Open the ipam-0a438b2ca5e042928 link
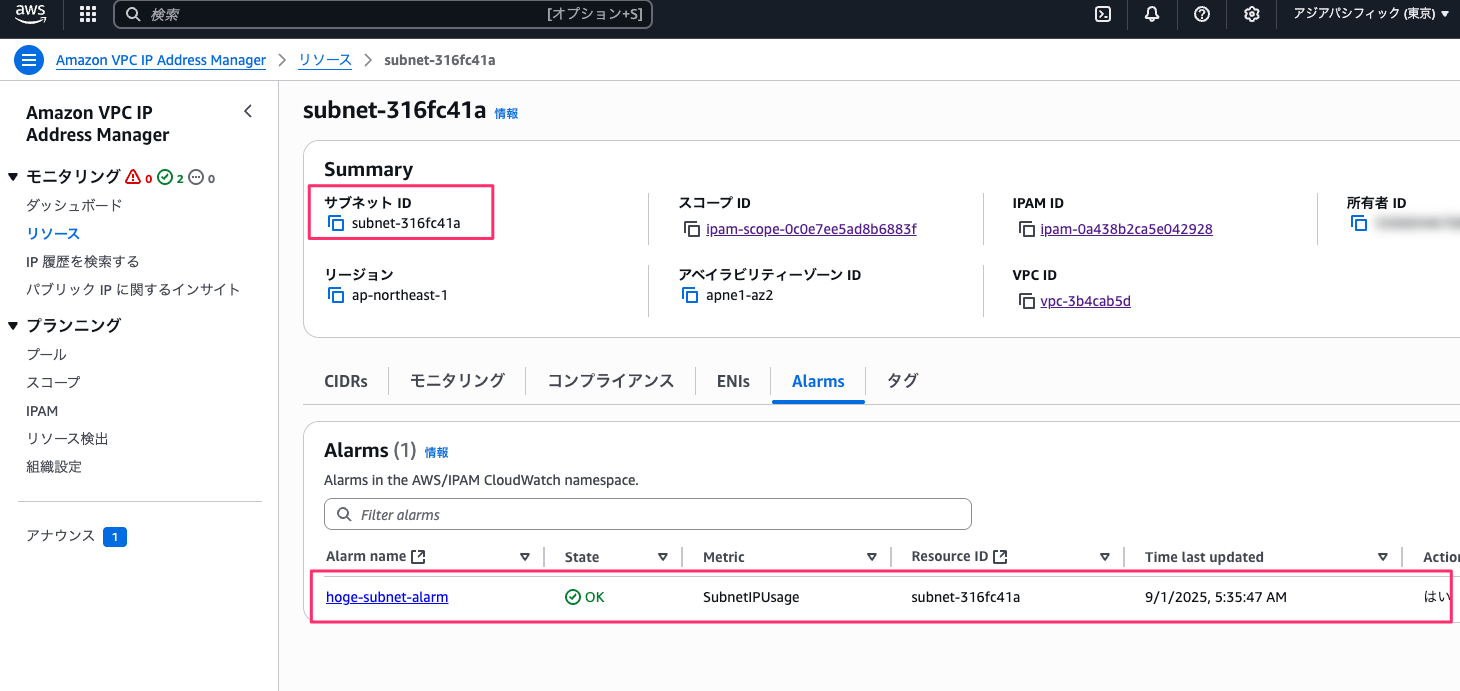 tap(1126, 229)
